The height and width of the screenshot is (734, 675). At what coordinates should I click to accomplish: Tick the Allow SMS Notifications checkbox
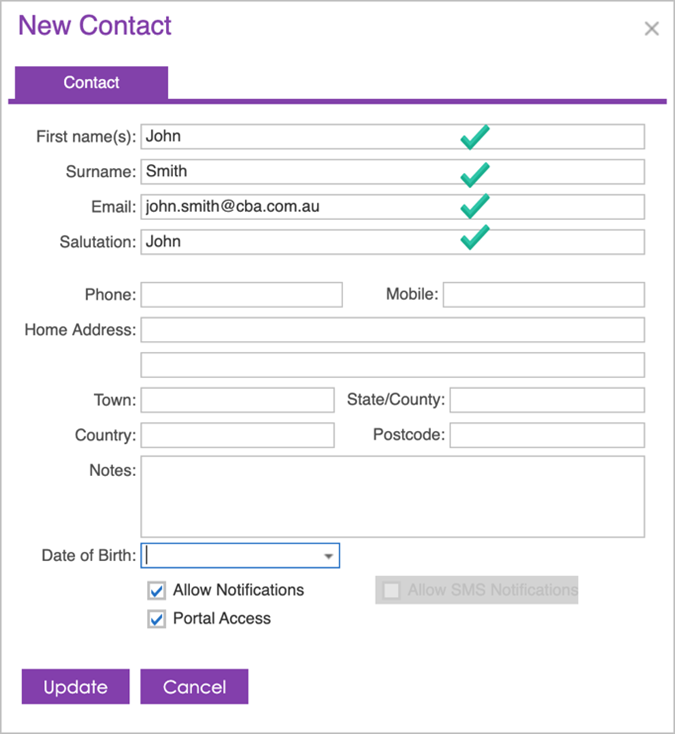pos(391,590)
